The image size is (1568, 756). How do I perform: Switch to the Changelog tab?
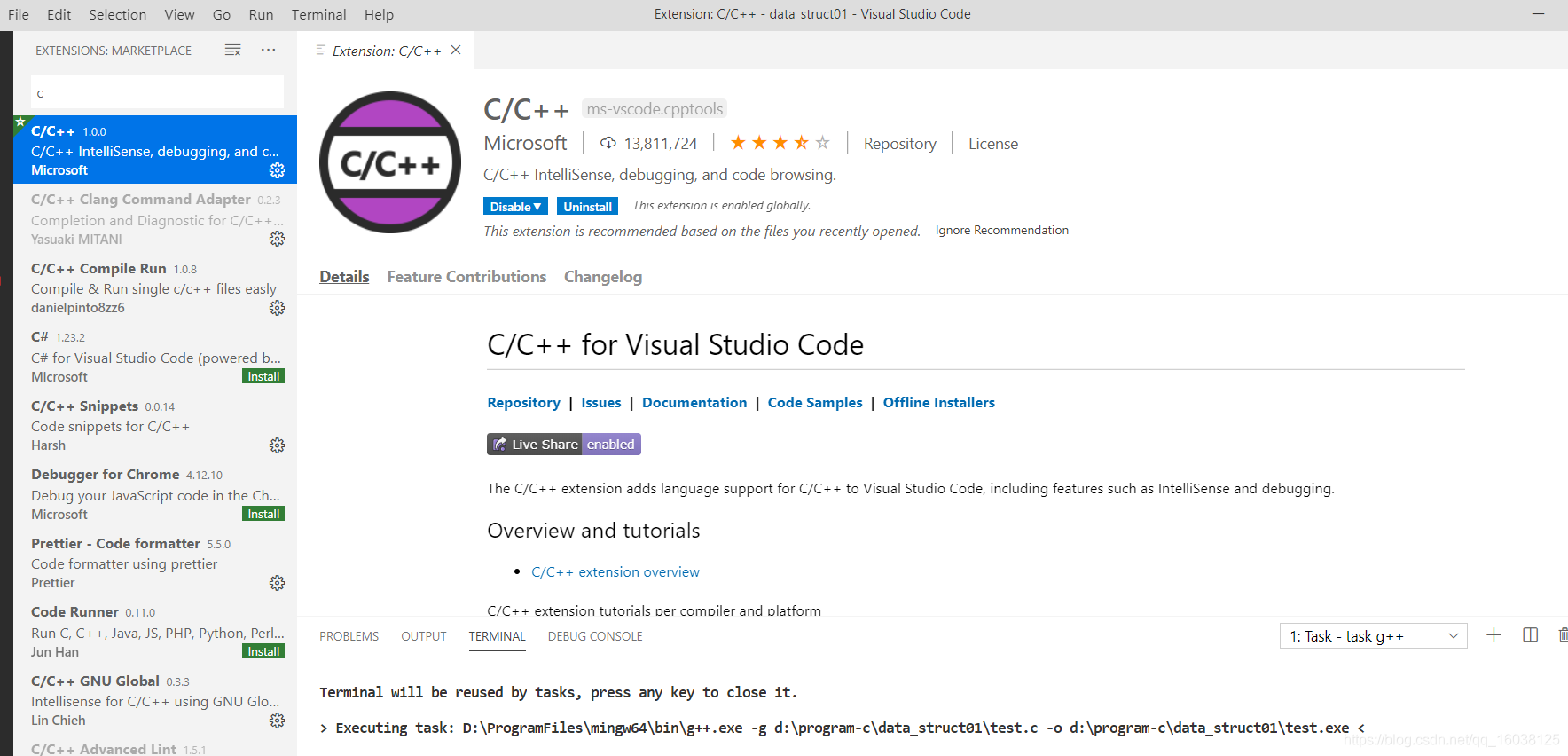pyautogui.click(x=603, y=277)
